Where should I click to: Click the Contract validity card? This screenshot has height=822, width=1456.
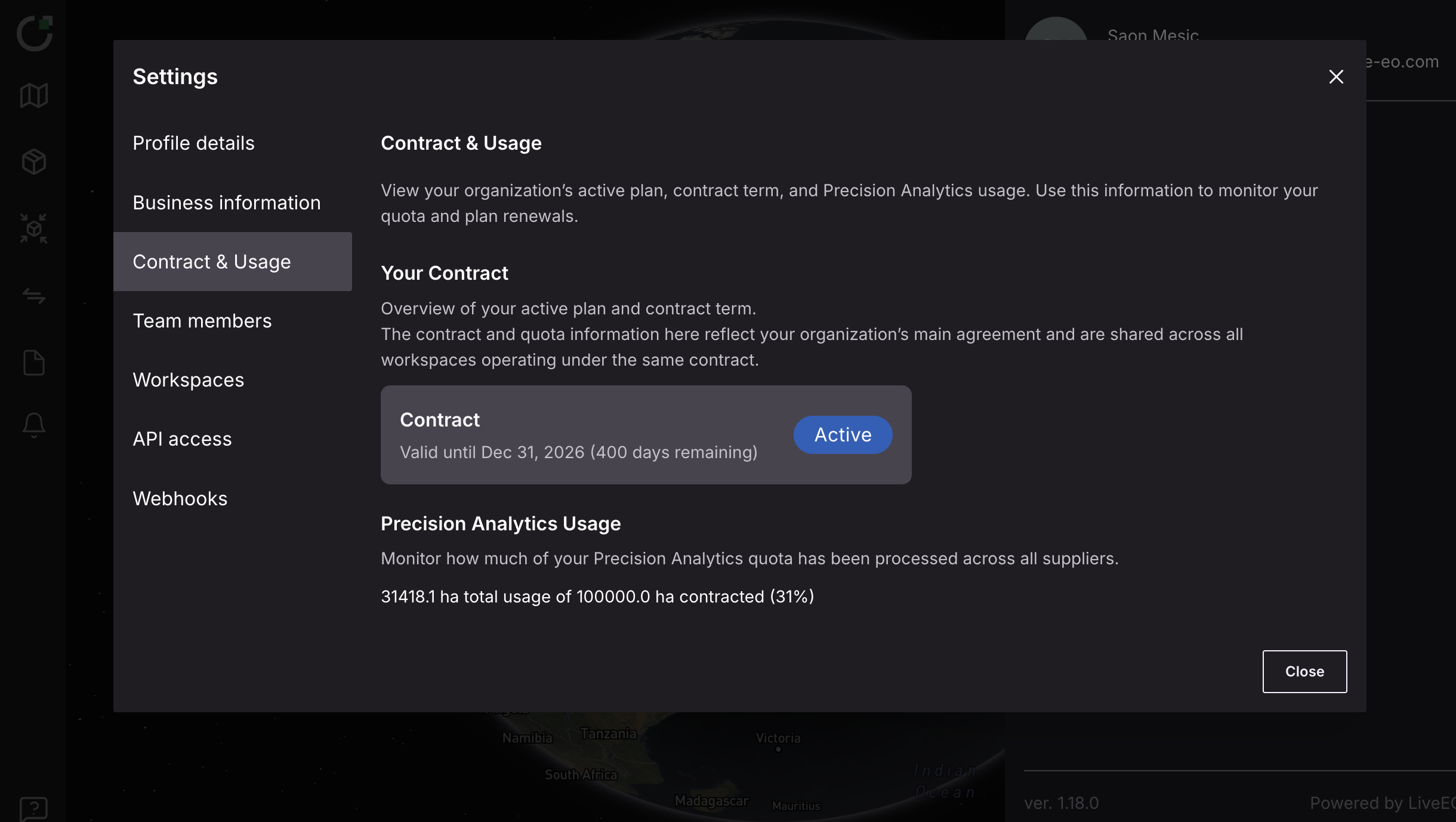coord(646,435)
